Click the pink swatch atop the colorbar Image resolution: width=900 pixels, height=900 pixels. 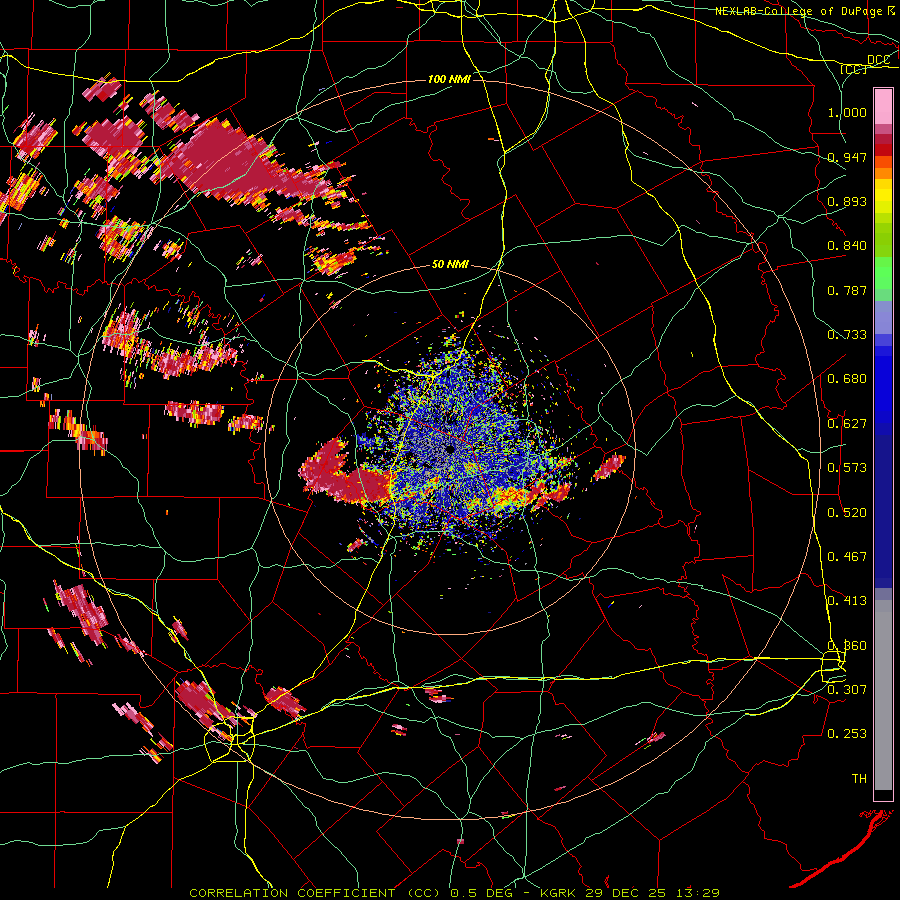883,106
